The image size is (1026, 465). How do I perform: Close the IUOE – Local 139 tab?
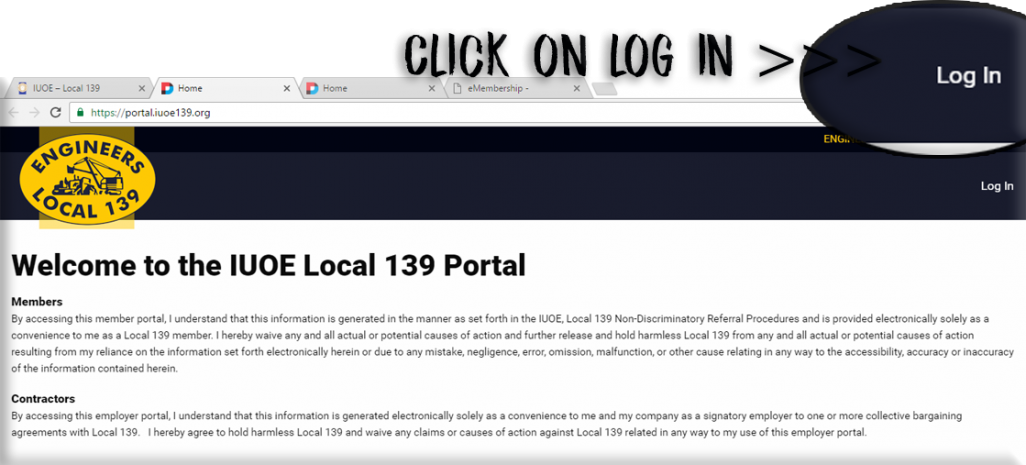[141, 89]
